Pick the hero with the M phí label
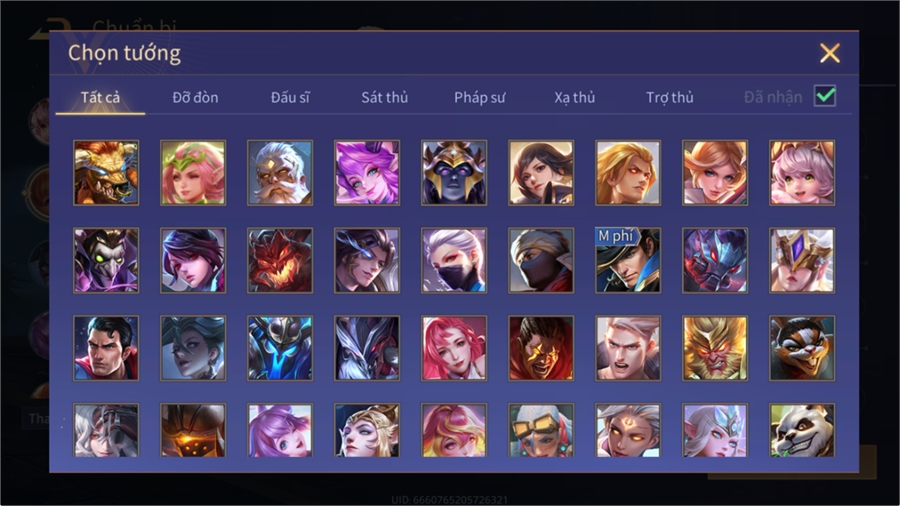Image resolution: width=900 pixels, height=506 pixels. tap(628, 260)
